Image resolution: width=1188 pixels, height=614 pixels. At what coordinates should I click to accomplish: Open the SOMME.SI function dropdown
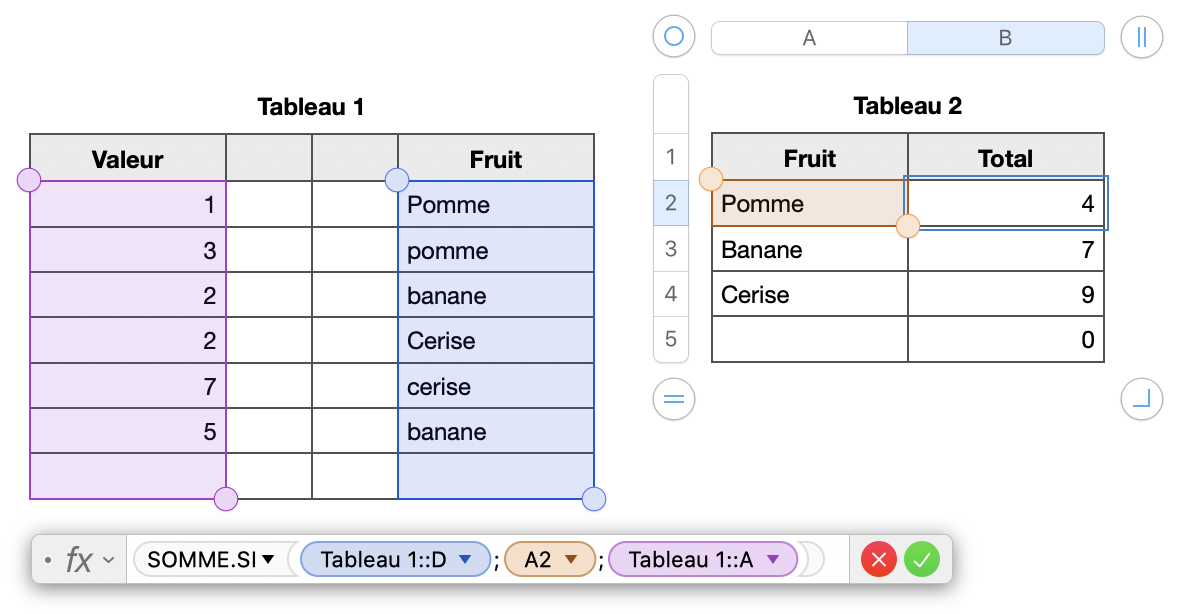coord(268,560)
